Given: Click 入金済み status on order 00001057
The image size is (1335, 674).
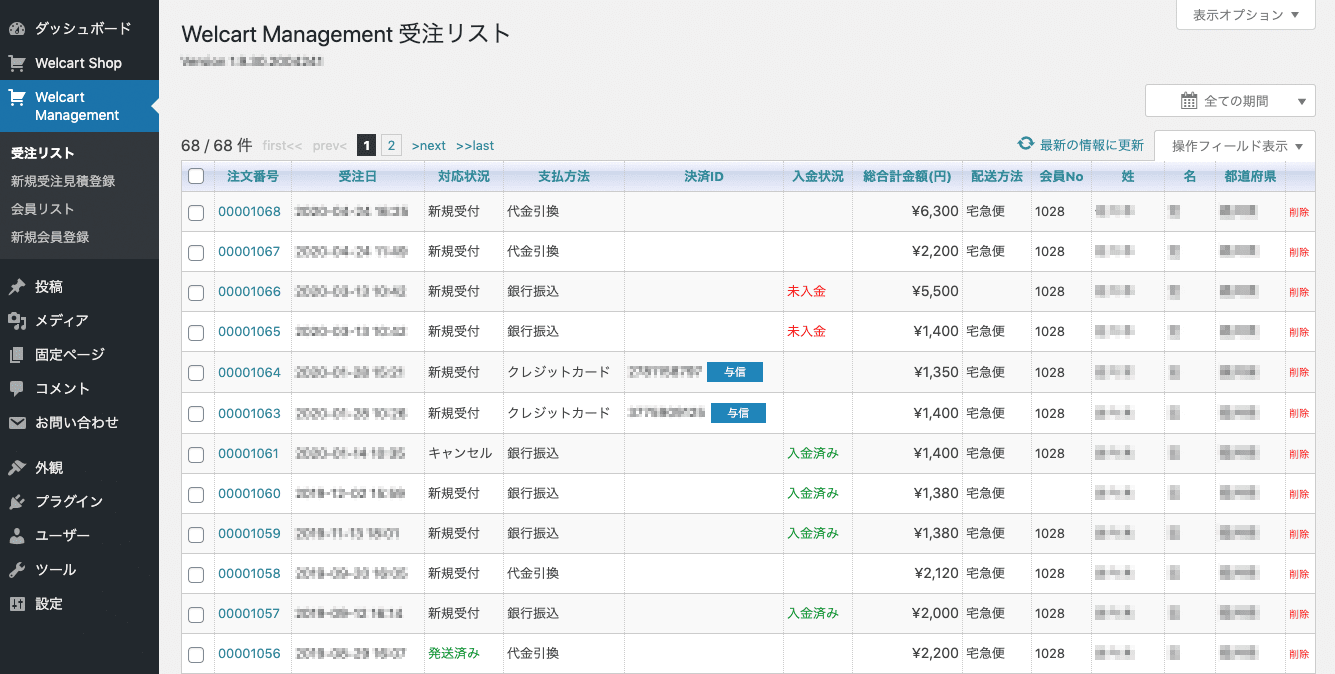Looking at the screenshot, I should coord(813,613).
